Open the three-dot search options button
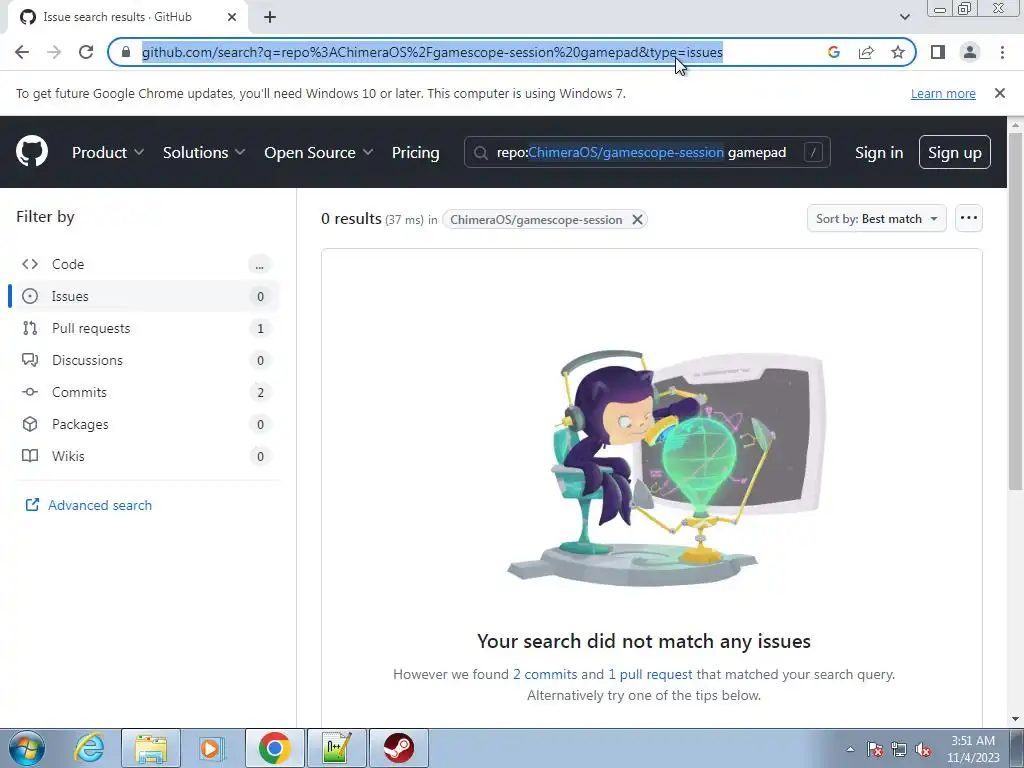Viewport: 1024px width, 768px height. (968, 218)
